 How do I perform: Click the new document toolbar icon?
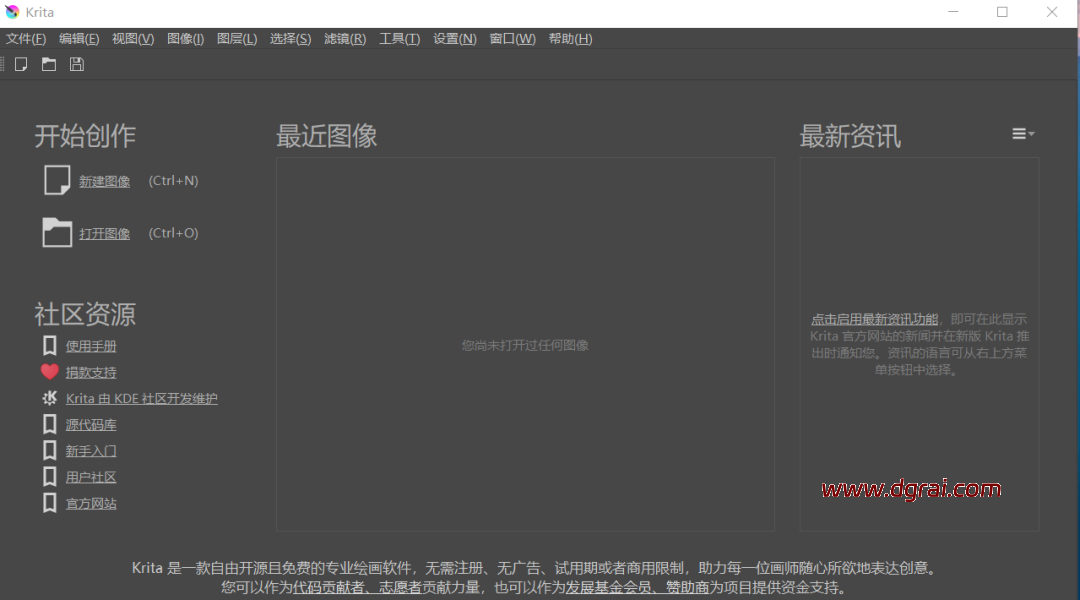tap(20, 64)
